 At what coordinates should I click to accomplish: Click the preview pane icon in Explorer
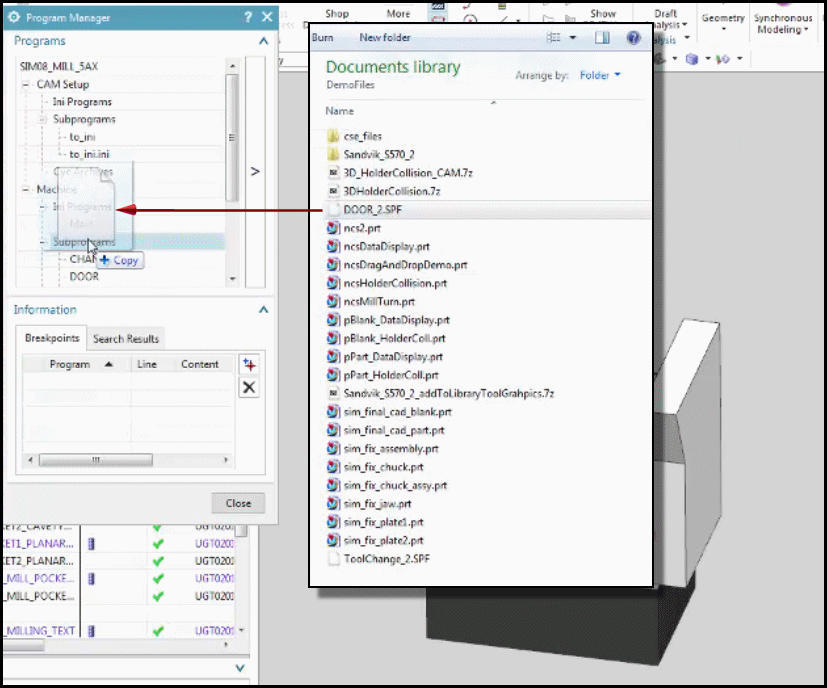pos(602,38)
